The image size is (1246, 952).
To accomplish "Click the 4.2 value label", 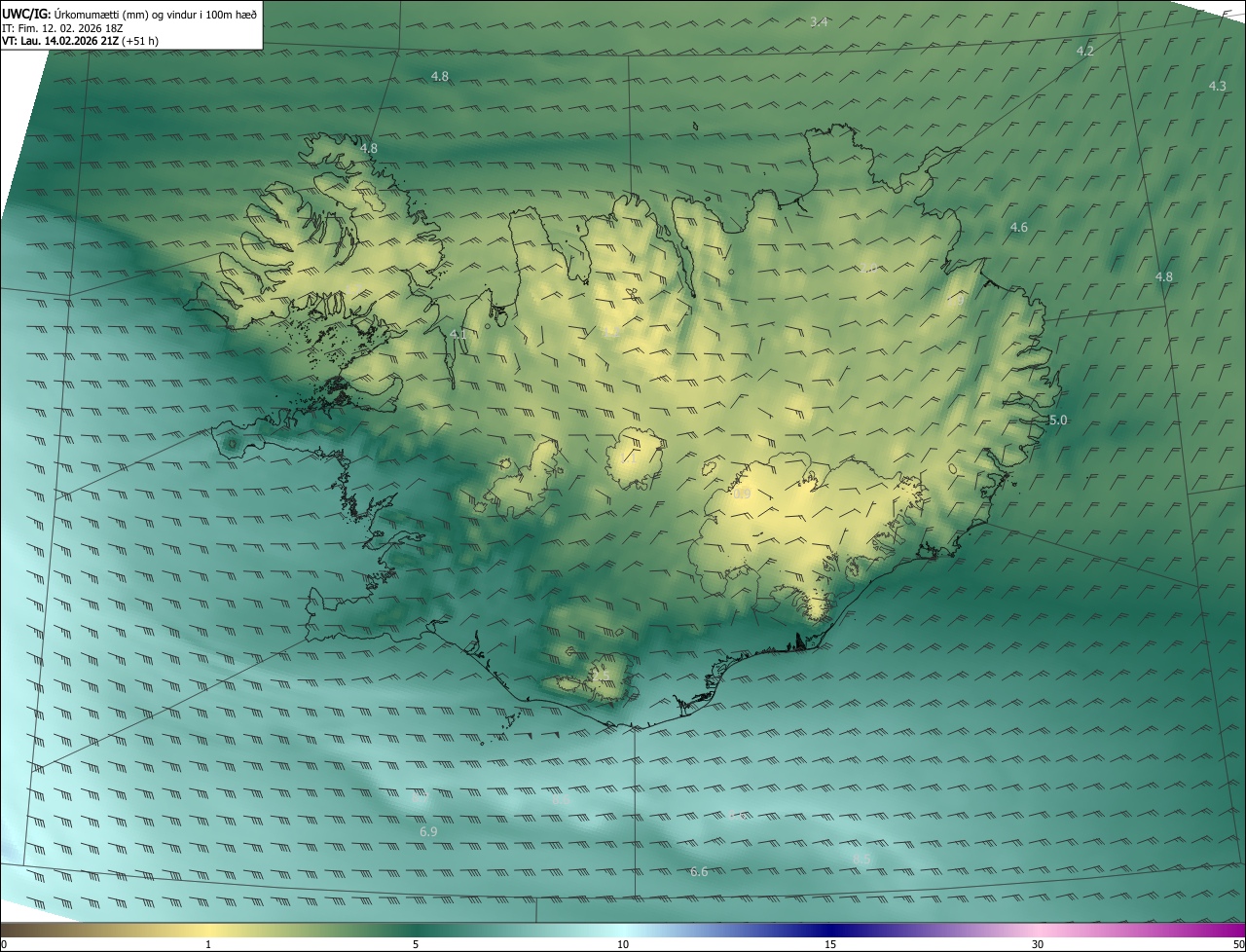I will click(1085, 51).
